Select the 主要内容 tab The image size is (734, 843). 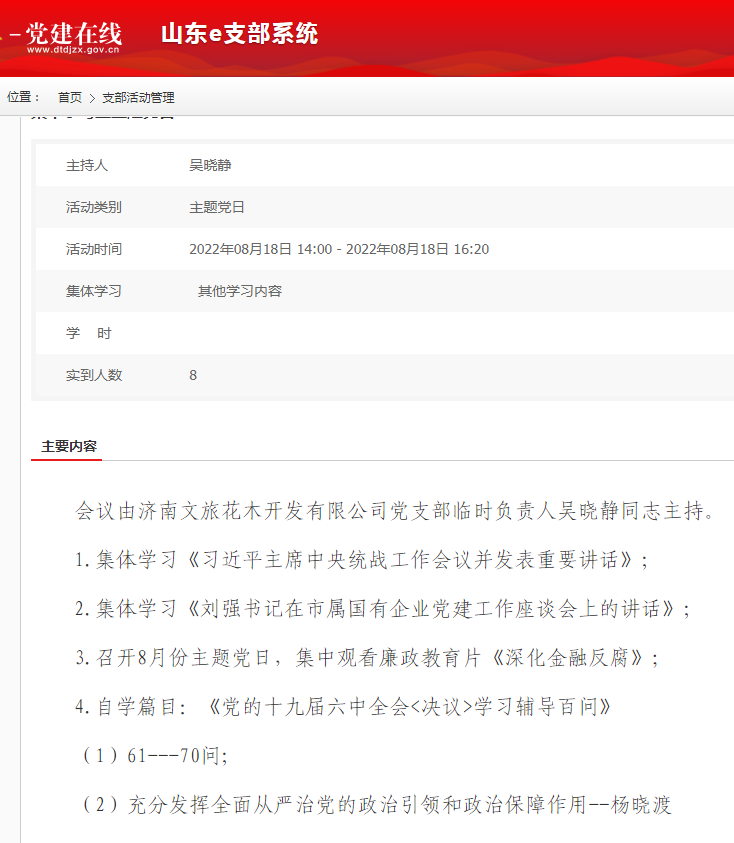pyautogui.click(x=69, y=446)
